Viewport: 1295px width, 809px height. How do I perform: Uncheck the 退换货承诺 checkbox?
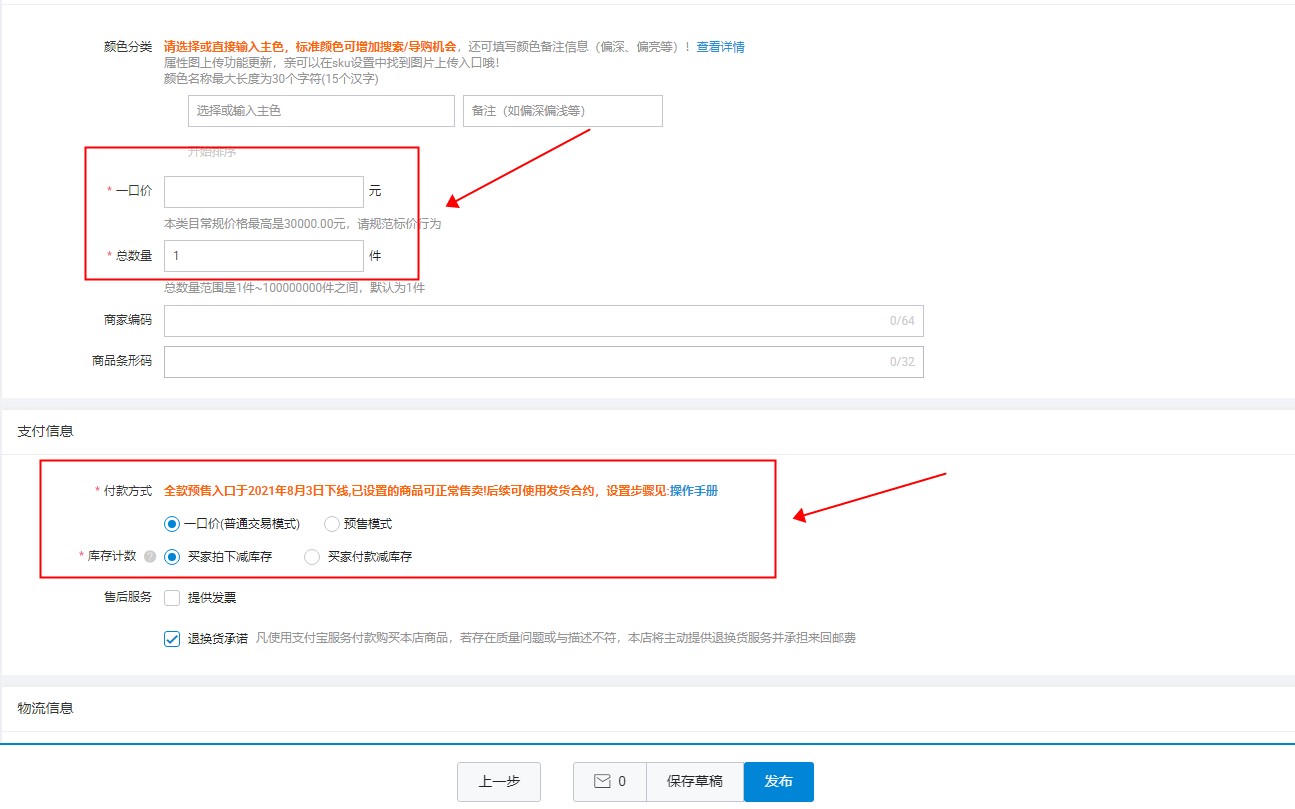(x=172, y=639)
